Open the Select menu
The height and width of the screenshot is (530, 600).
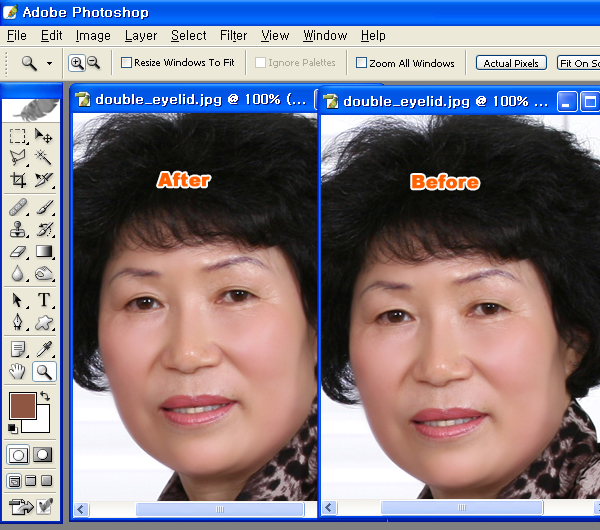click(x=189, y=36)
